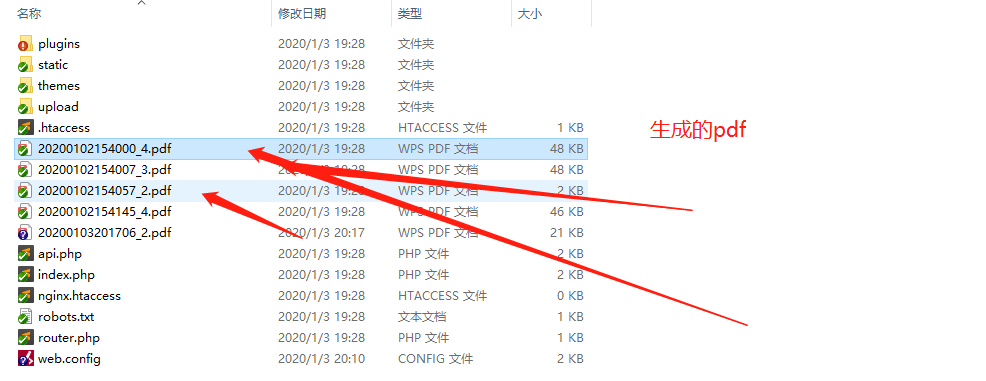
Task: Select the web.config file icon
Action: click(25, 359)
